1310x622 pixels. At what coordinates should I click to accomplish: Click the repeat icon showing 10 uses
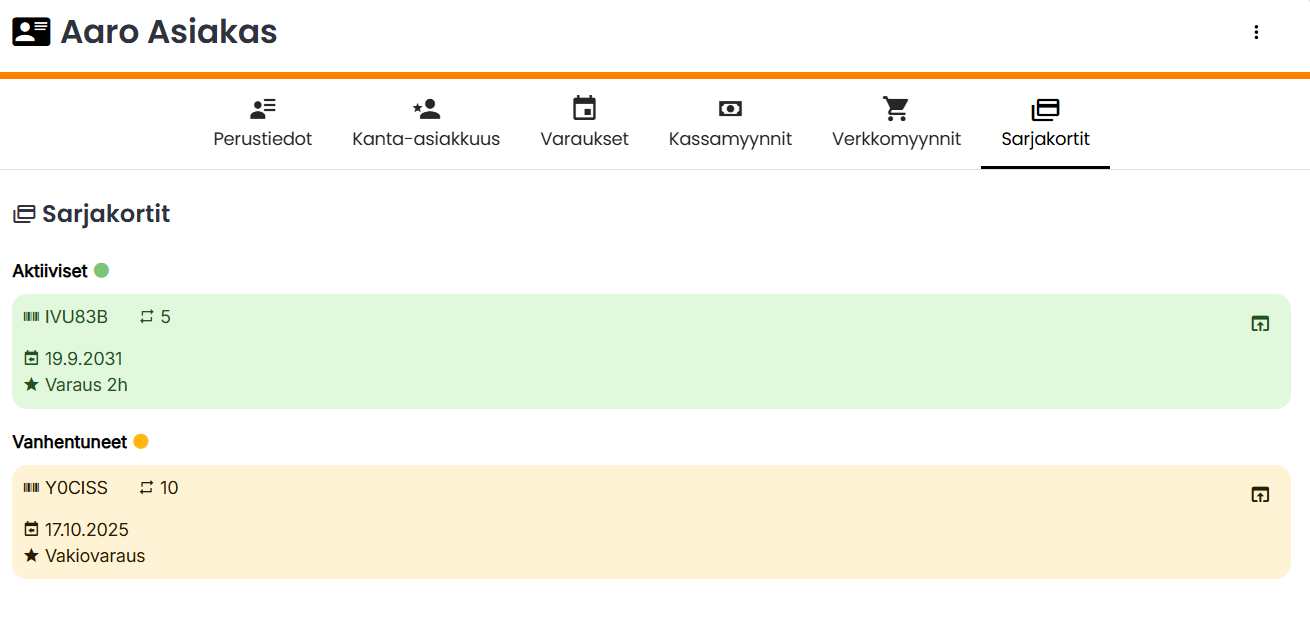(147, 488)
